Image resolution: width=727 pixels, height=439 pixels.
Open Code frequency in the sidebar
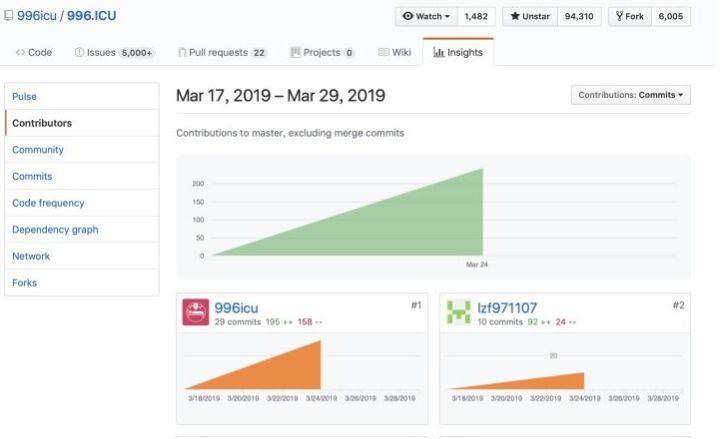(82, 203)
